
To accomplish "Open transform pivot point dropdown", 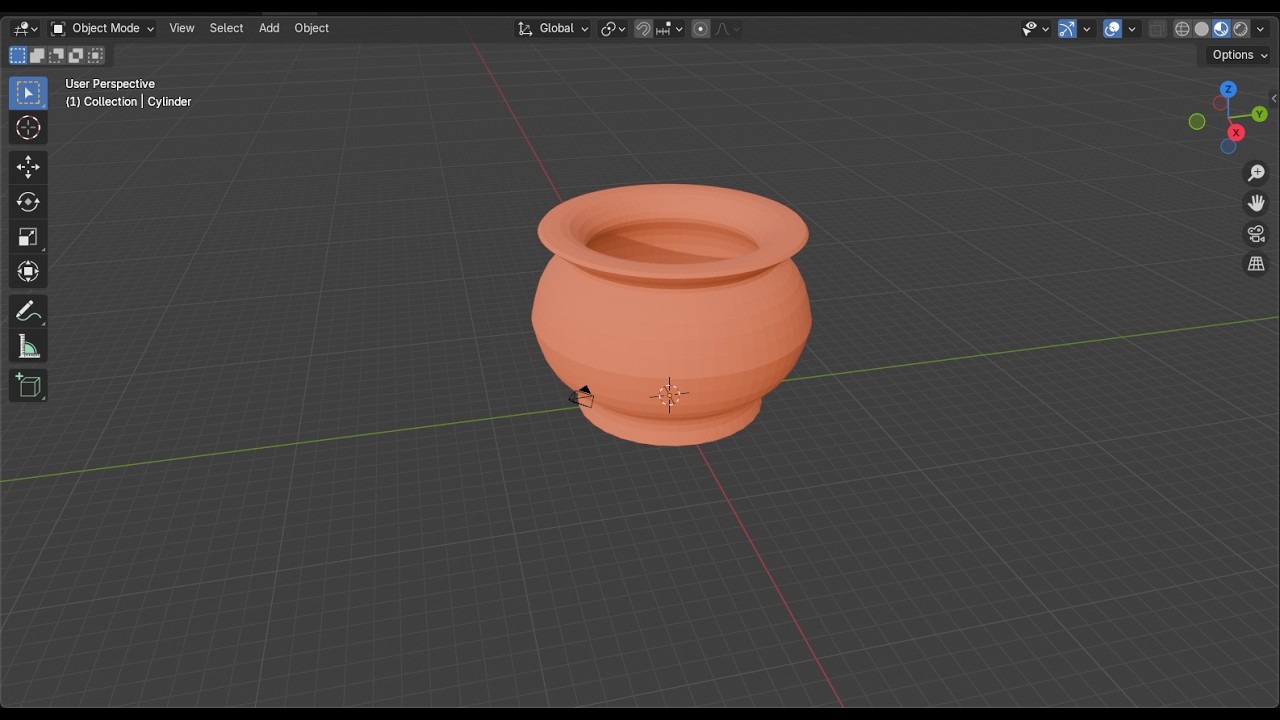I will click(x=613, y=29).
